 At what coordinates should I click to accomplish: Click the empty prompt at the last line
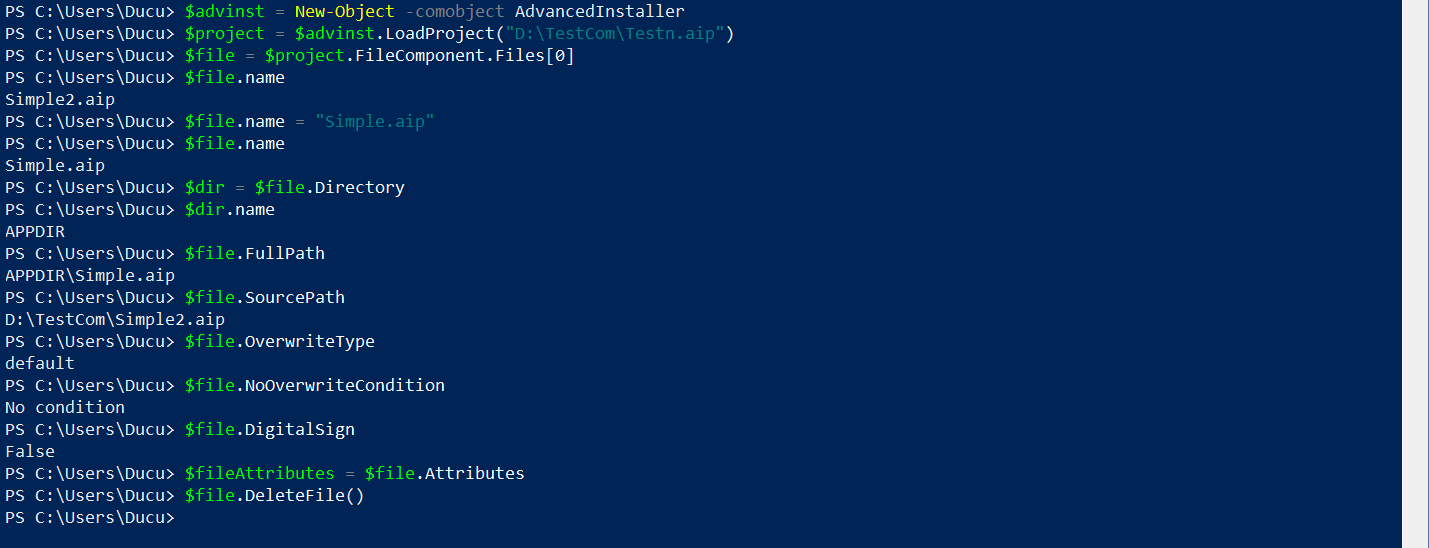(x=90, y=518)
